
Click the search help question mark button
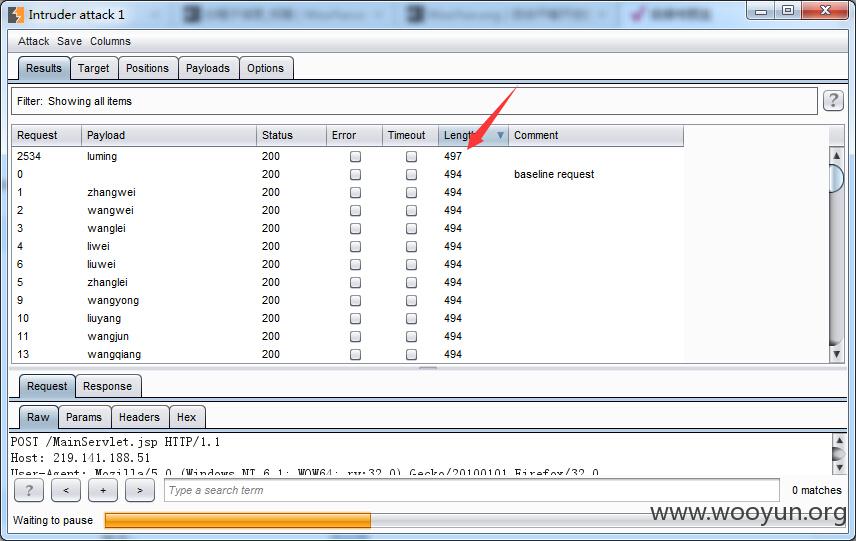click(x=28, y=490)
